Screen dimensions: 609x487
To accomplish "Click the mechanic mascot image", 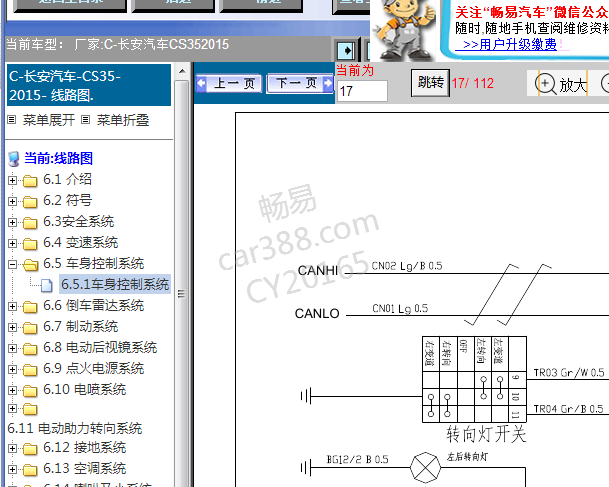I will pyautogui.click(x=405, y=30).
